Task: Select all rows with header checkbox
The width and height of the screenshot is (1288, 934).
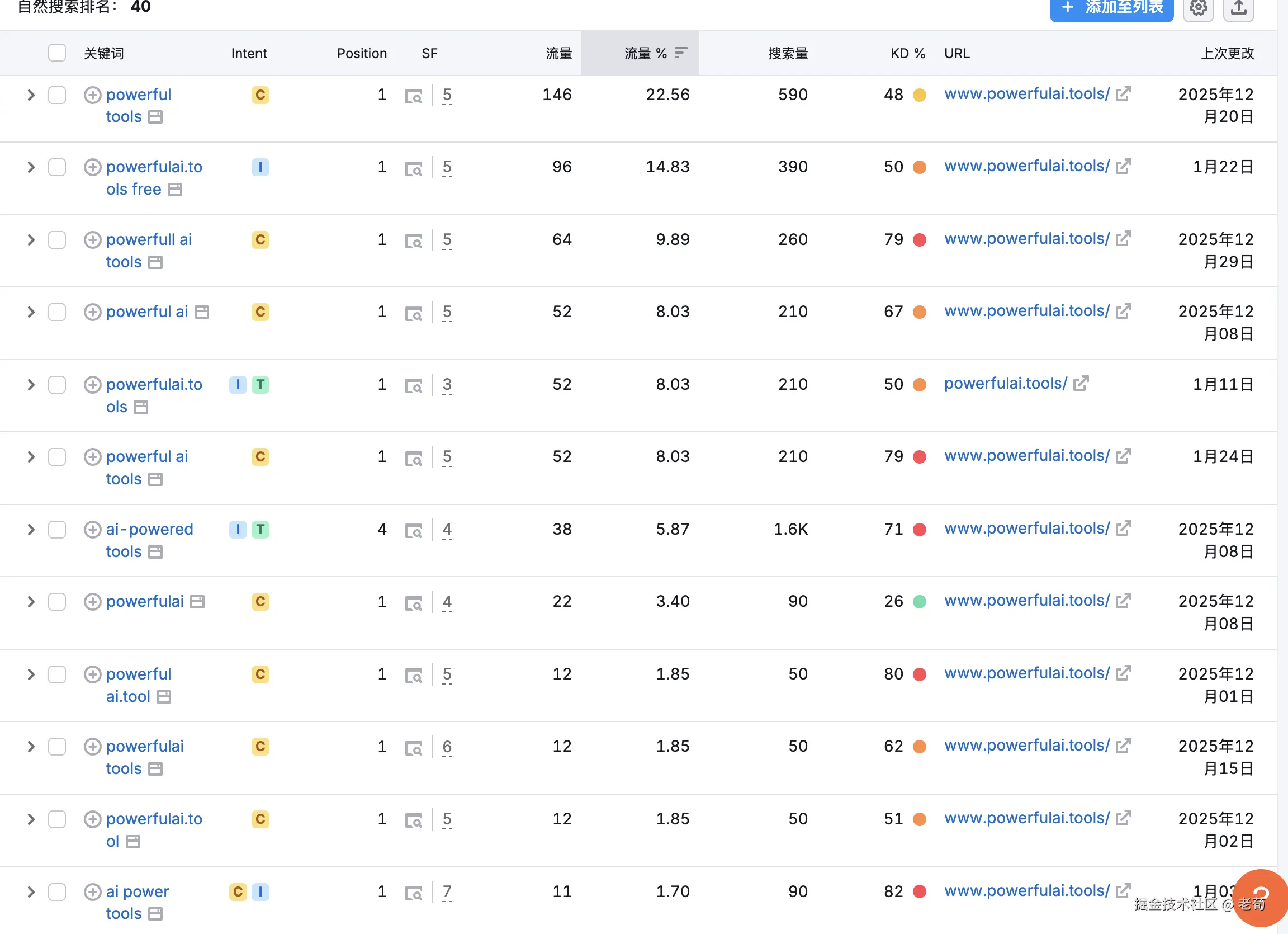Action: point(57,53)
